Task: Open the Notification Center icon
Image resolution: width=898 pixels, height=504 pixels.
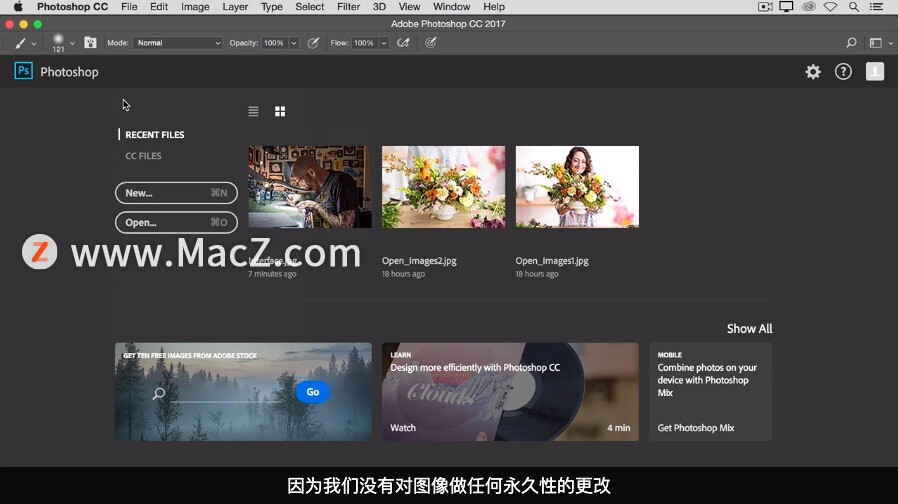Action: (876, 7)
